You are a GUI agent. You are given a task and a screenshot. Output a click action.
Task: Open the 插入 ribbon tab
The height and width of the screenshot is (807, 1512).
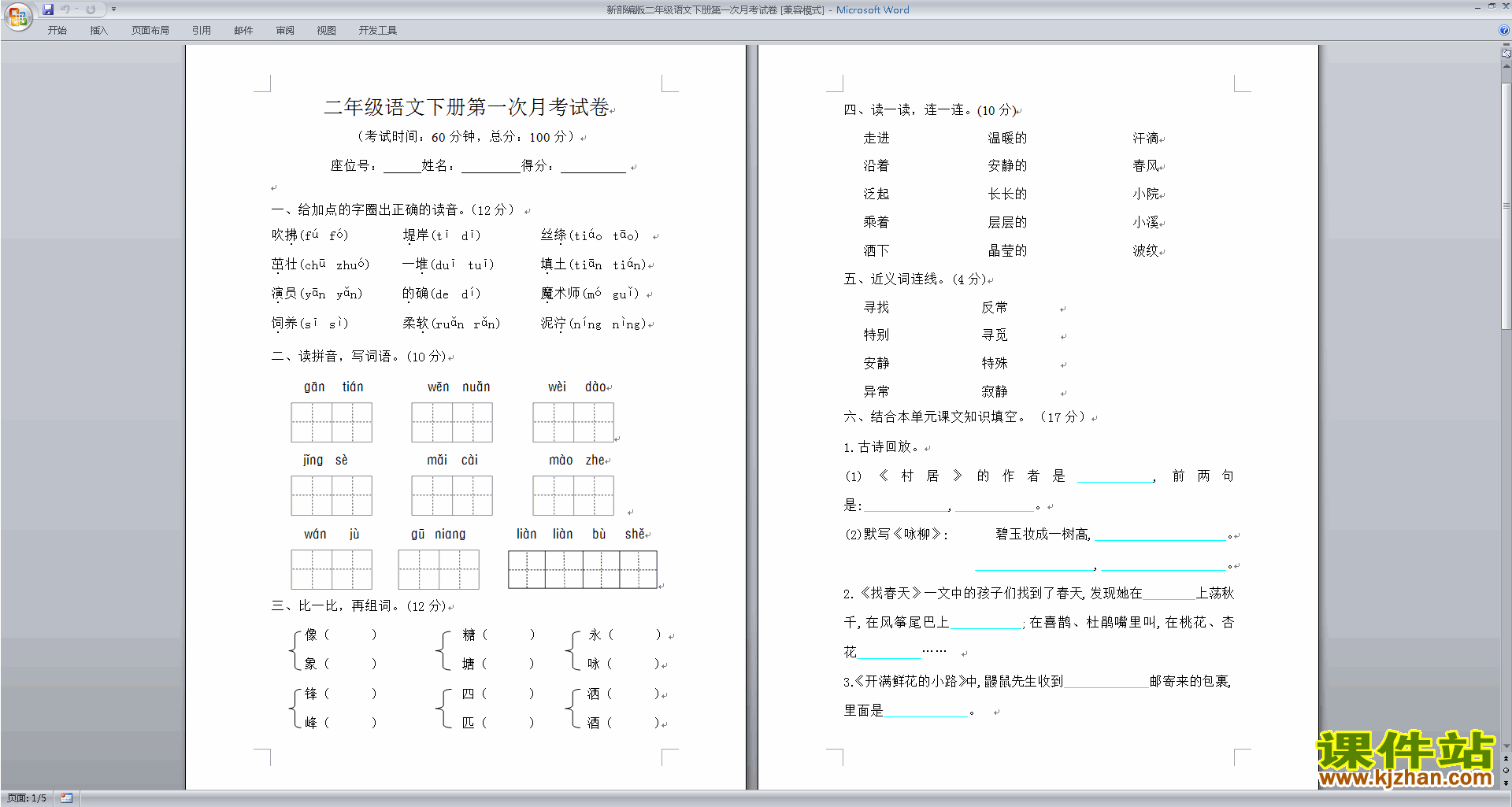pyautogui.click(x=98, y=31)
